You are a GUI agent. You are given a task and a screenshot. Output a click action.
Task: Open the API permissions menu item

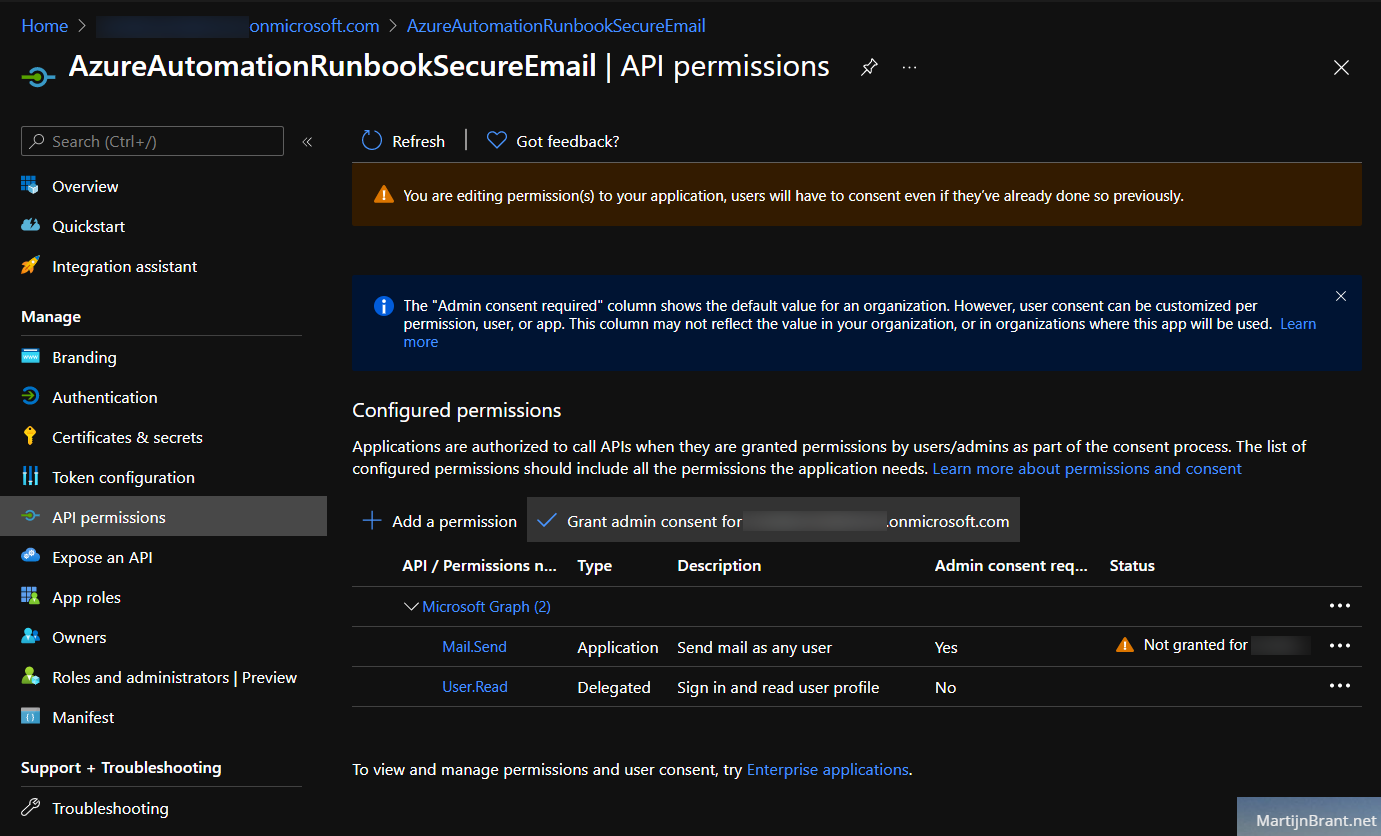[x=163, y=517]
